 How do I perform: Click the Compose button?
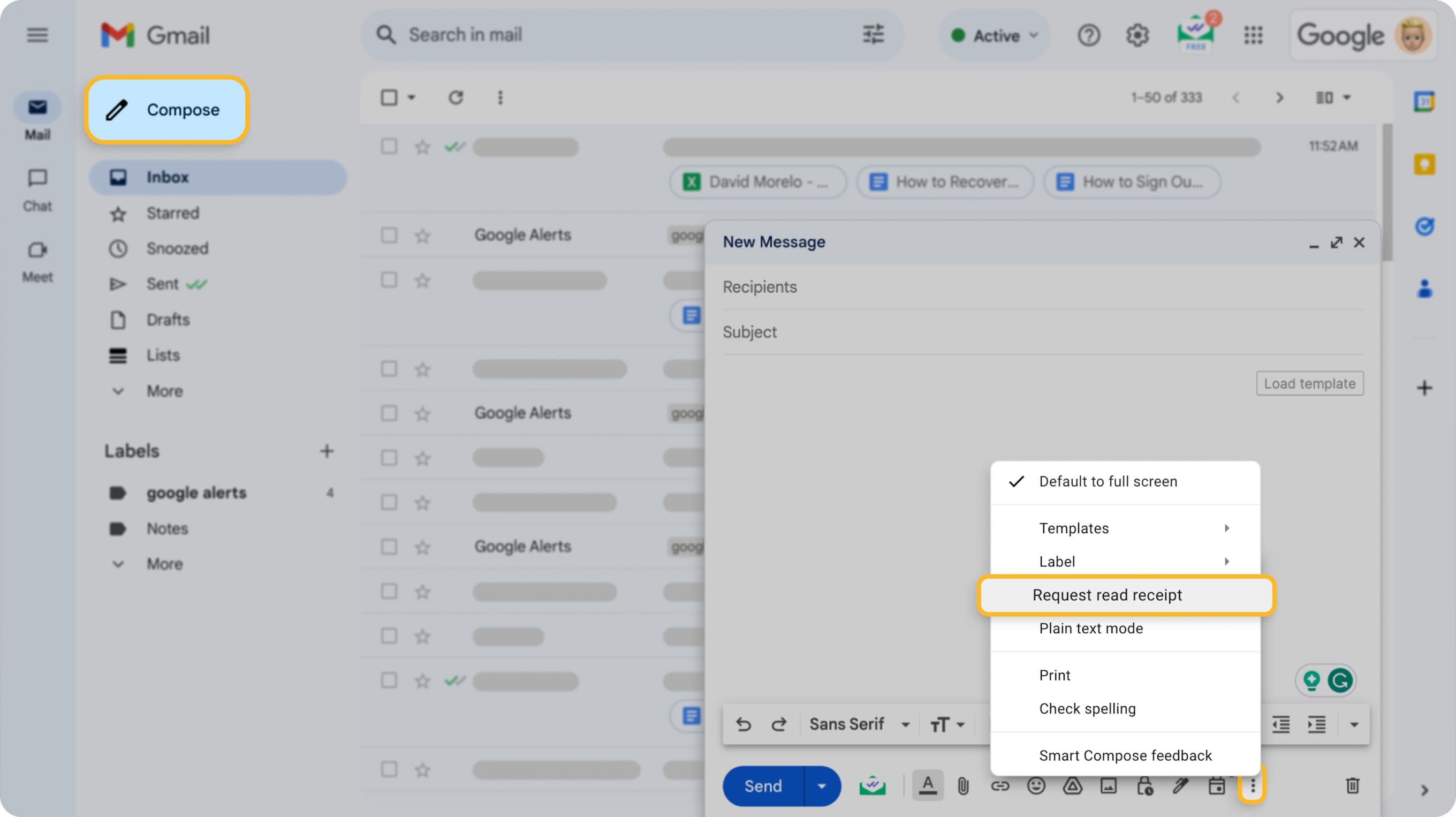[168, 110]
